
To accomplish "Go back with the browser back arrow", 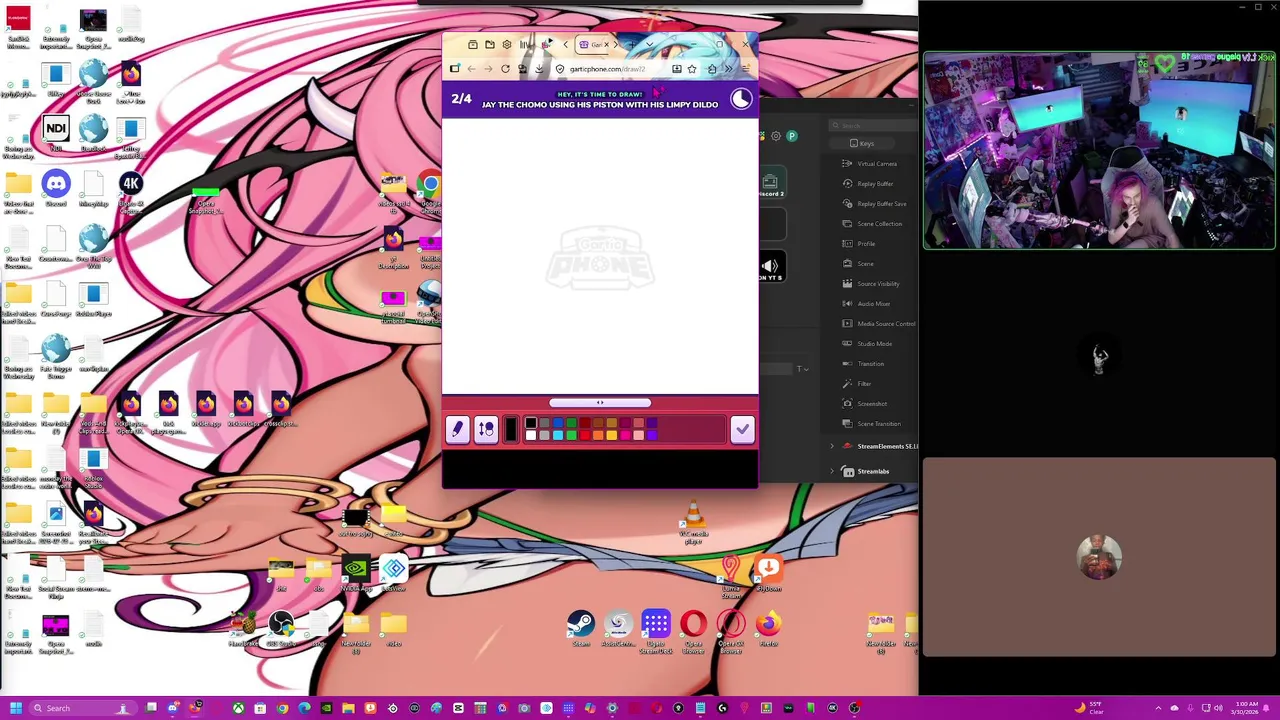I will pyautogui.click(x=471, y=69).
